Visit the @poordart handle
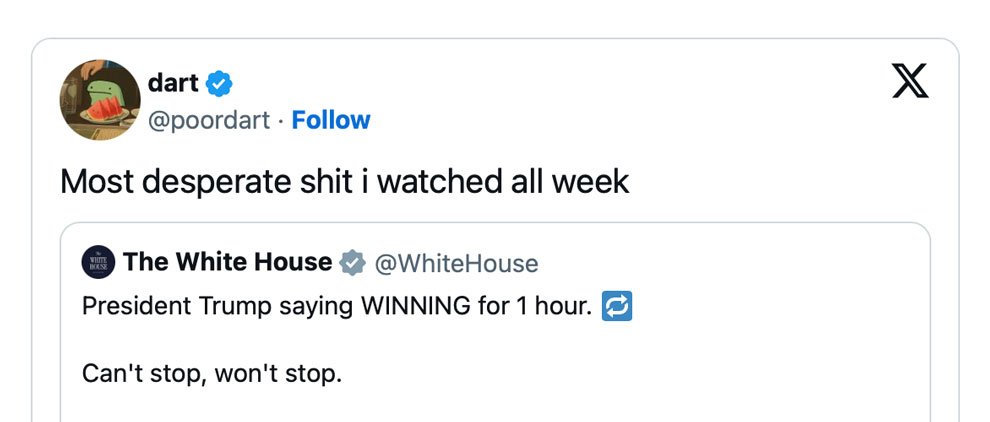Image resolution: width=990 pixels, height=422 pixels. coord(209,120)
